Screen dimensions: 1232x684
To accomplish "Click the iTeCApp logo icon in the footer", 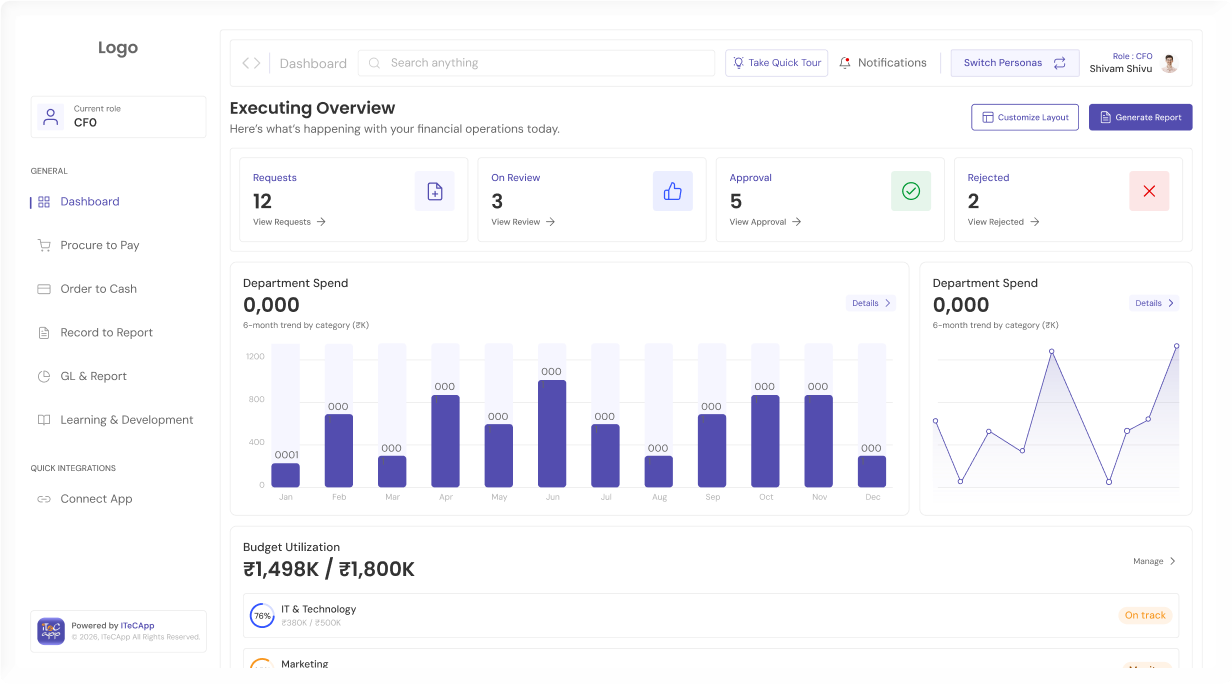I will tap(51, 631).
